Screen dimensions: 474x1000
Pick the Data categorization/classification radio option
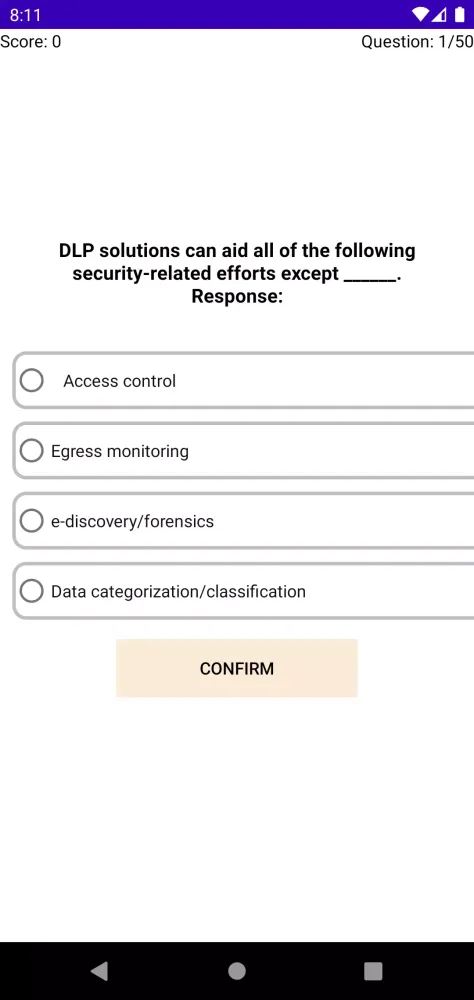pyautogui.click(x=31, y=591)
